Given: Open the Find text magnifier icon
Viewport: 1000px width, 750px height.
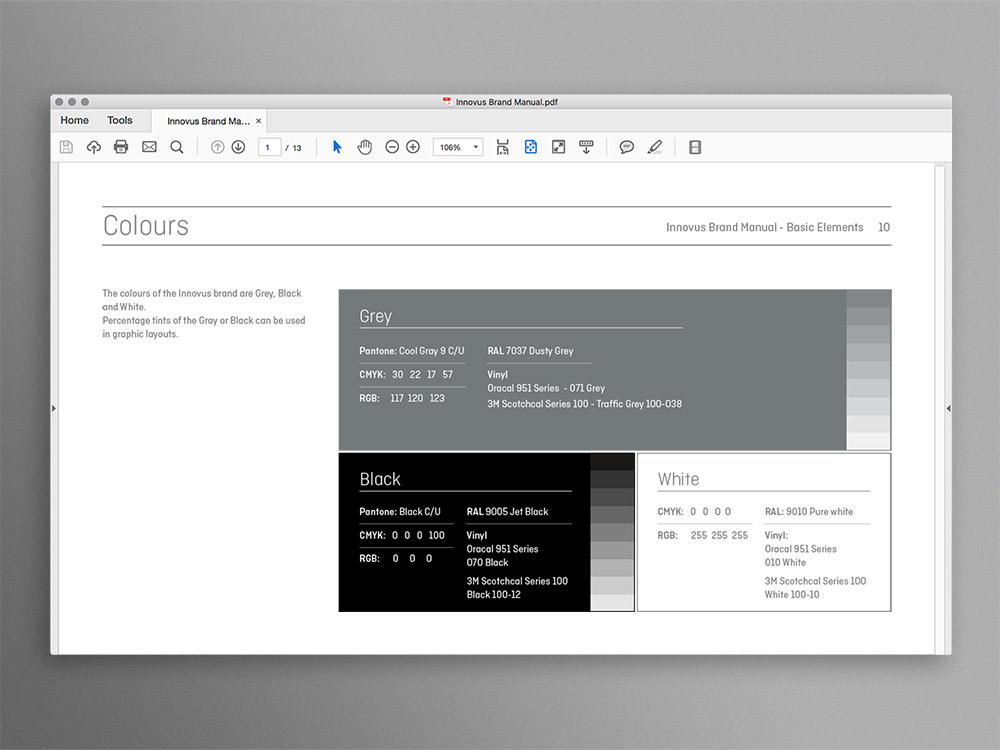Looking at the screenshot, I should tap(177, 147).
